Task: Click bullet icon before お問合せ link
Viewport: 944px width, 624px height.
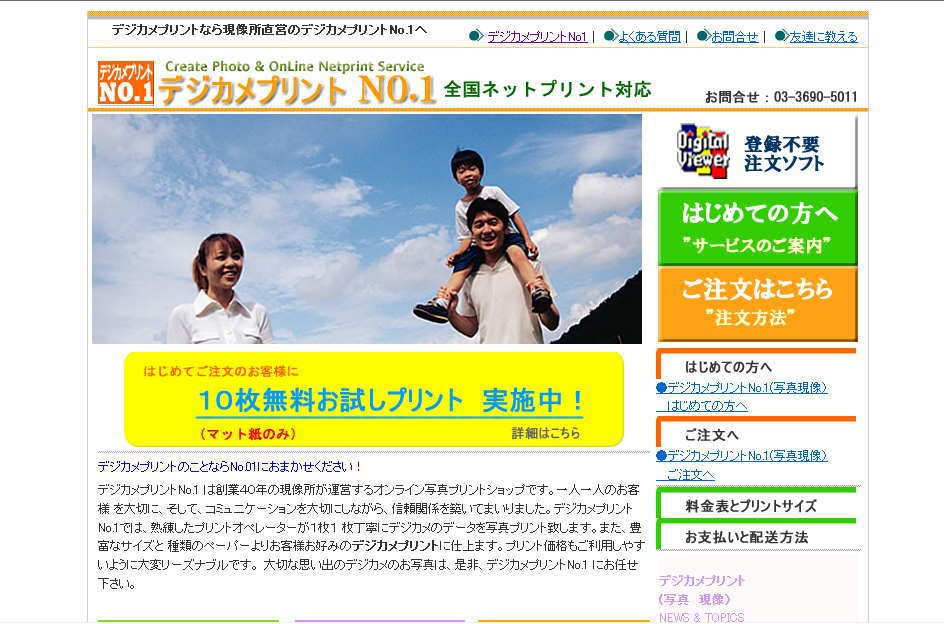Action: (703, 36)
